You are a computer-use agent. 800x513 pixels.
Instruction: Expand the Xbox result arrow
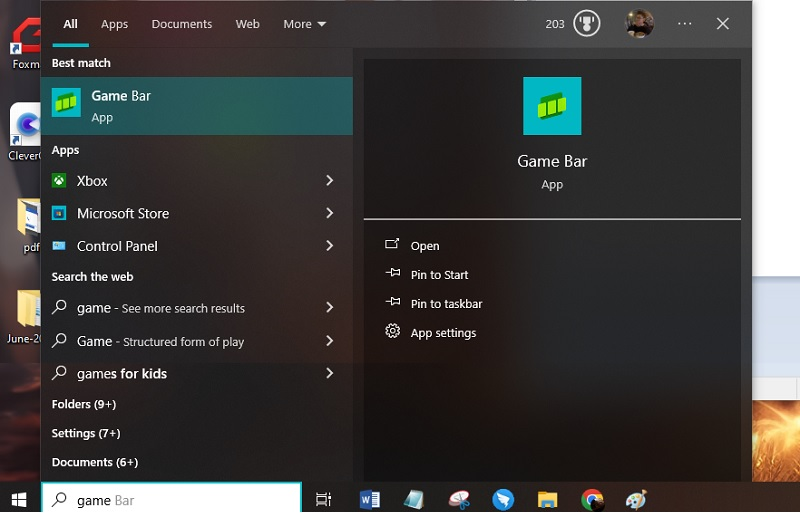[330, 180]
